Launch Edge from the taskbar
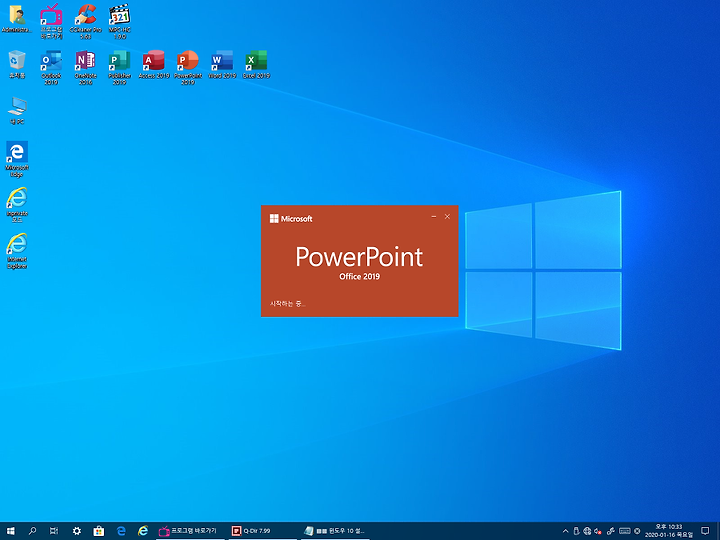This screenshot has width=720, height=540. (121, 531)
